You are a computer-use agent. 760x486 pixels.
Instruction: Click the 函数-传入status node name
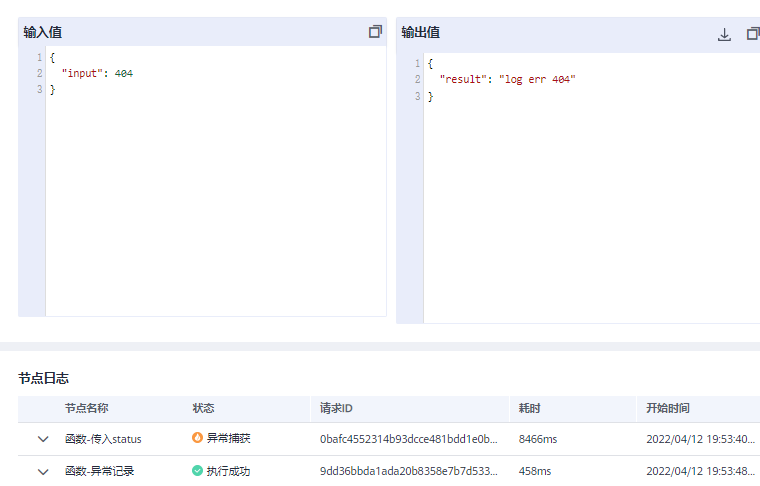pyautogui.click(x=103, y=439)
